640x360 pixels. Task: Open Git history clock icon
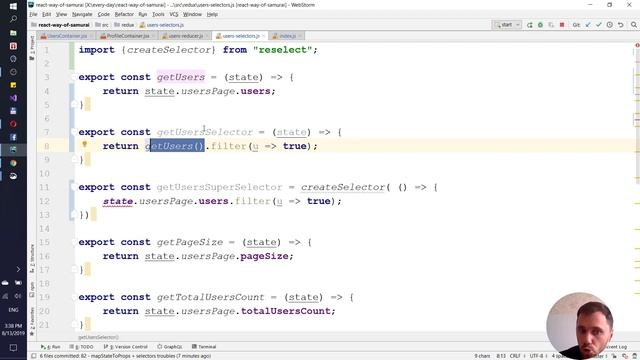click(609, 25)
